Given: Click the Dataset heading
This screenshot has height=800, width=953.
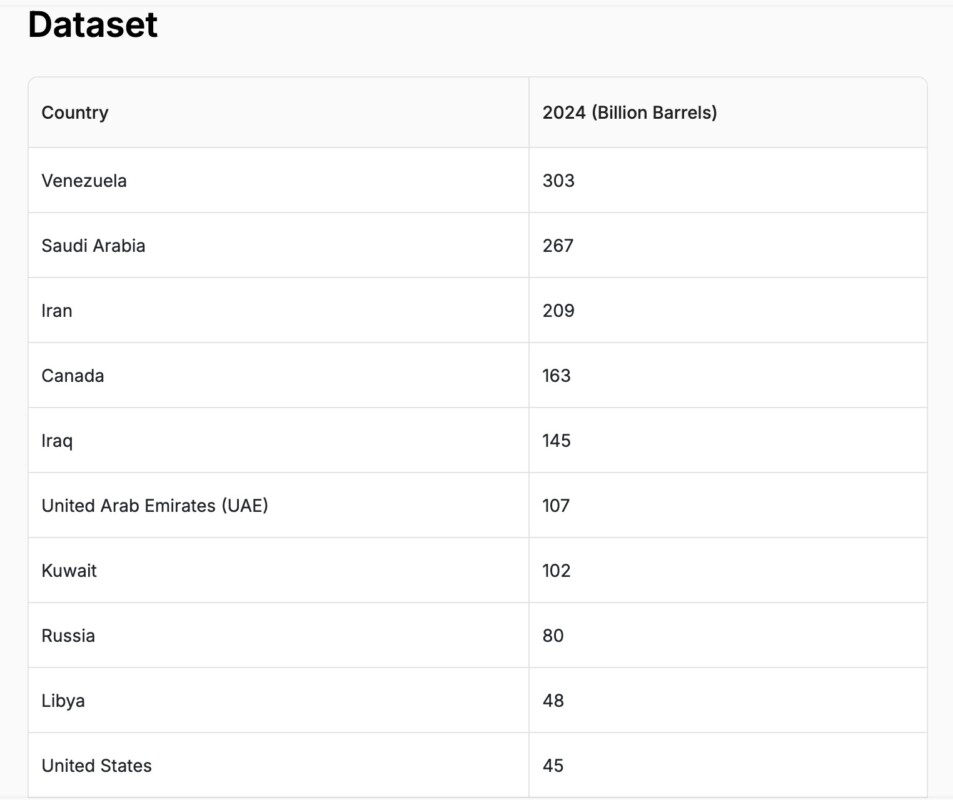Looking at the screenshot, I should [93, 24].
